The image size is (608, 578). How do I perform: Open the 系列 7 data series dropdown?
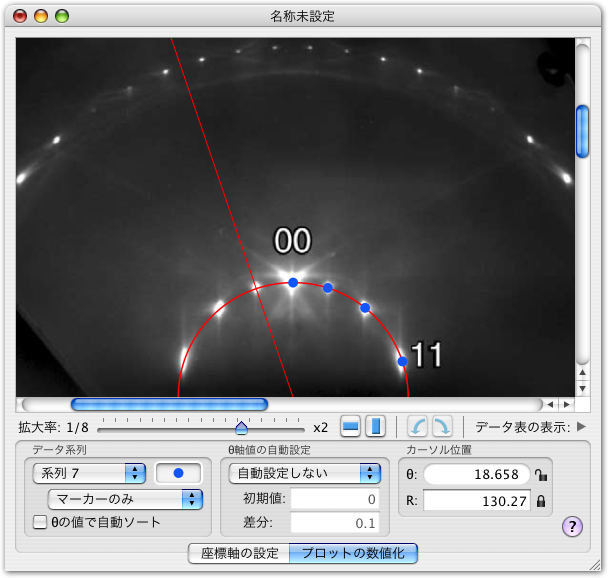(x=89, y=473)
